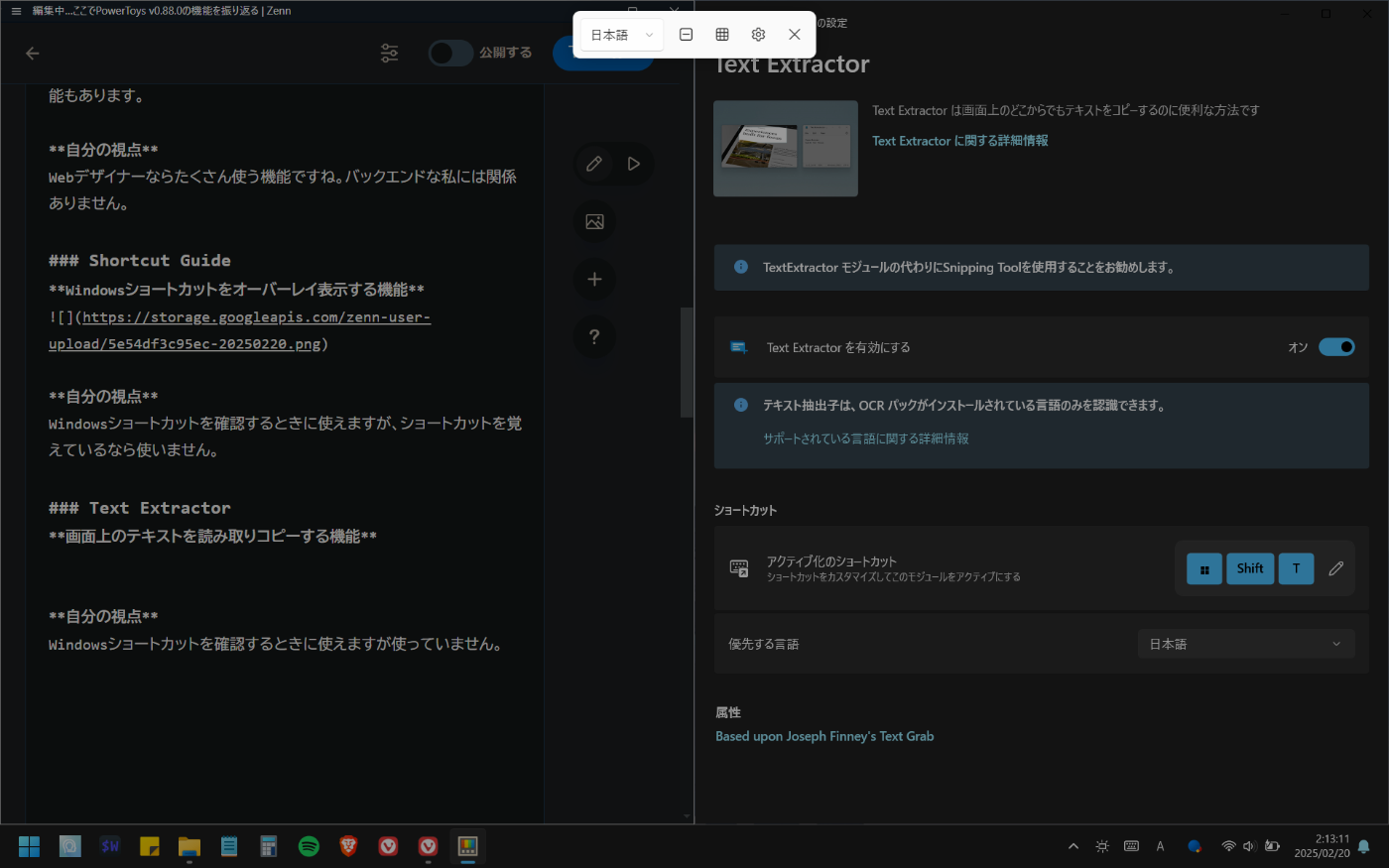Open article settings sliders icon in Zenn
This screenshot has width=1389, height=868.
pos(390,54)
